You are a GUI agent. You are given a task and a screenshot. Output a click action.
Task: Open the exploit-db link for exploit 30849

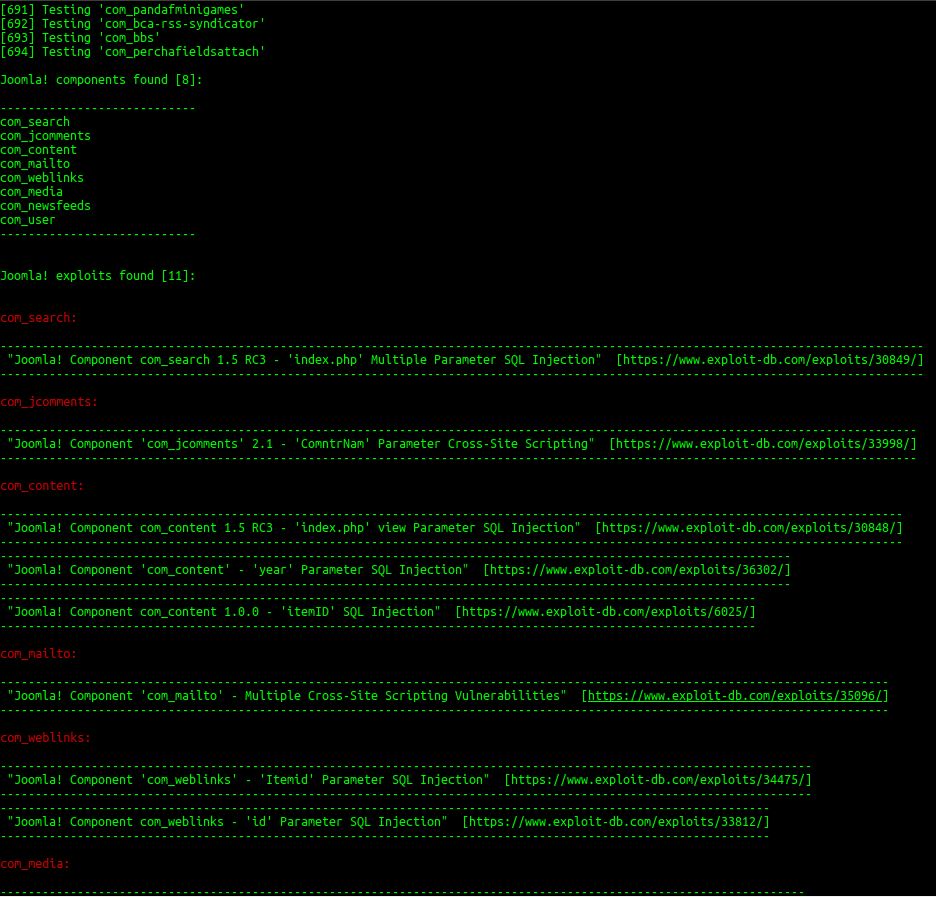pyautogui.click(x=769, y=360)
